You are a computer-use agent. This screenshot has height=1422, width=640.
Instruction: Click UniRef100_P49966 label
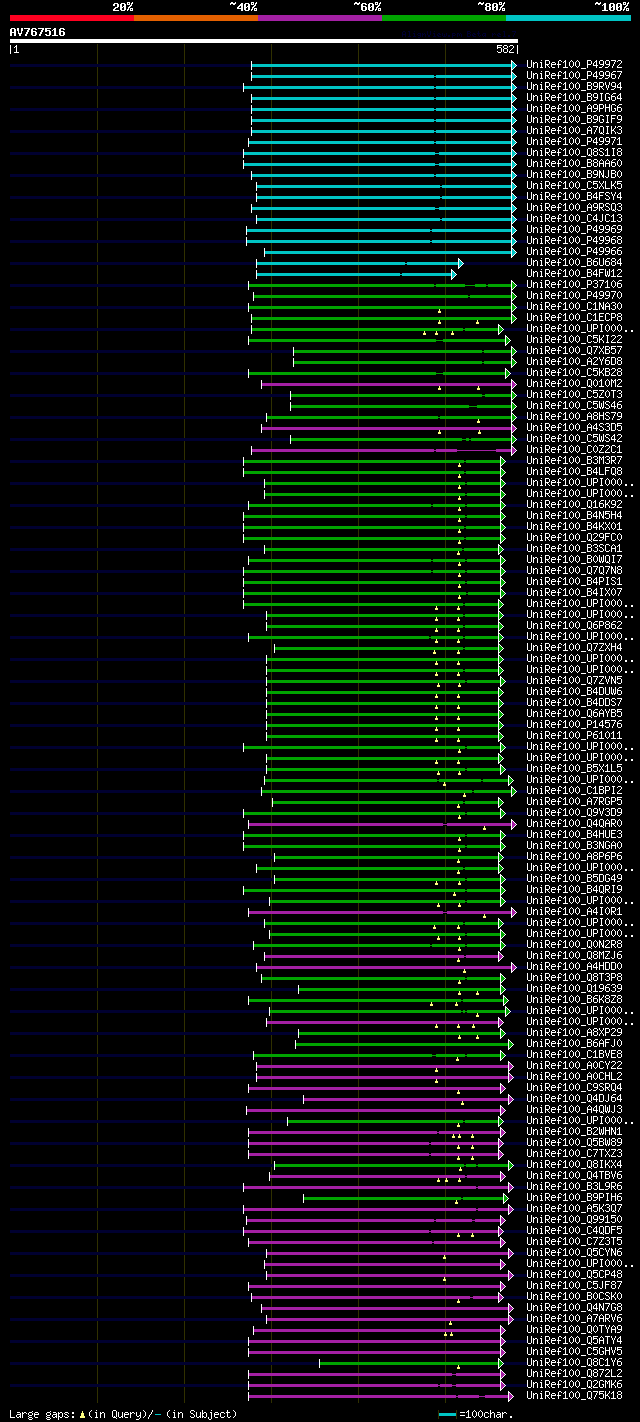coord(574,251)
